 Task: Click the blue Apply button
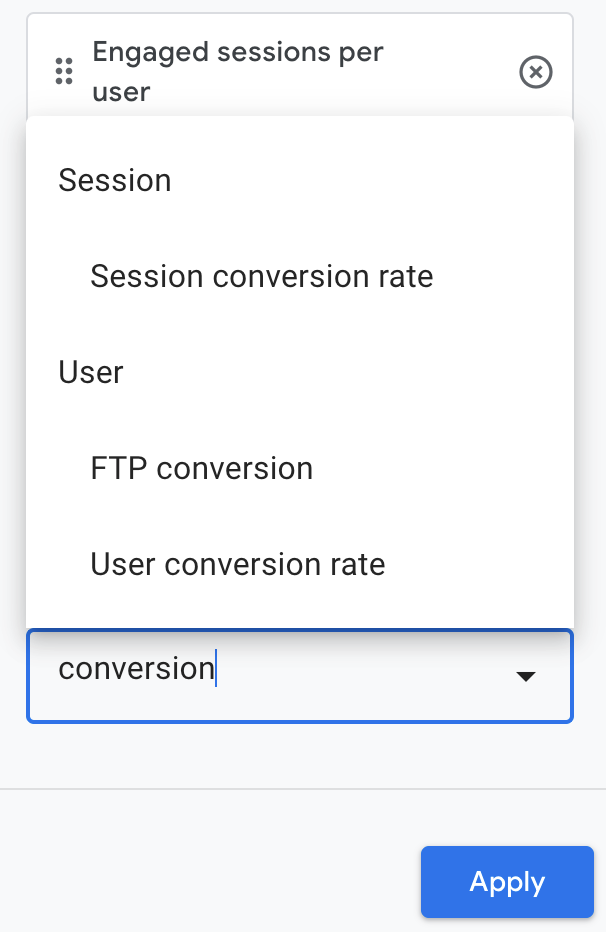507,882
